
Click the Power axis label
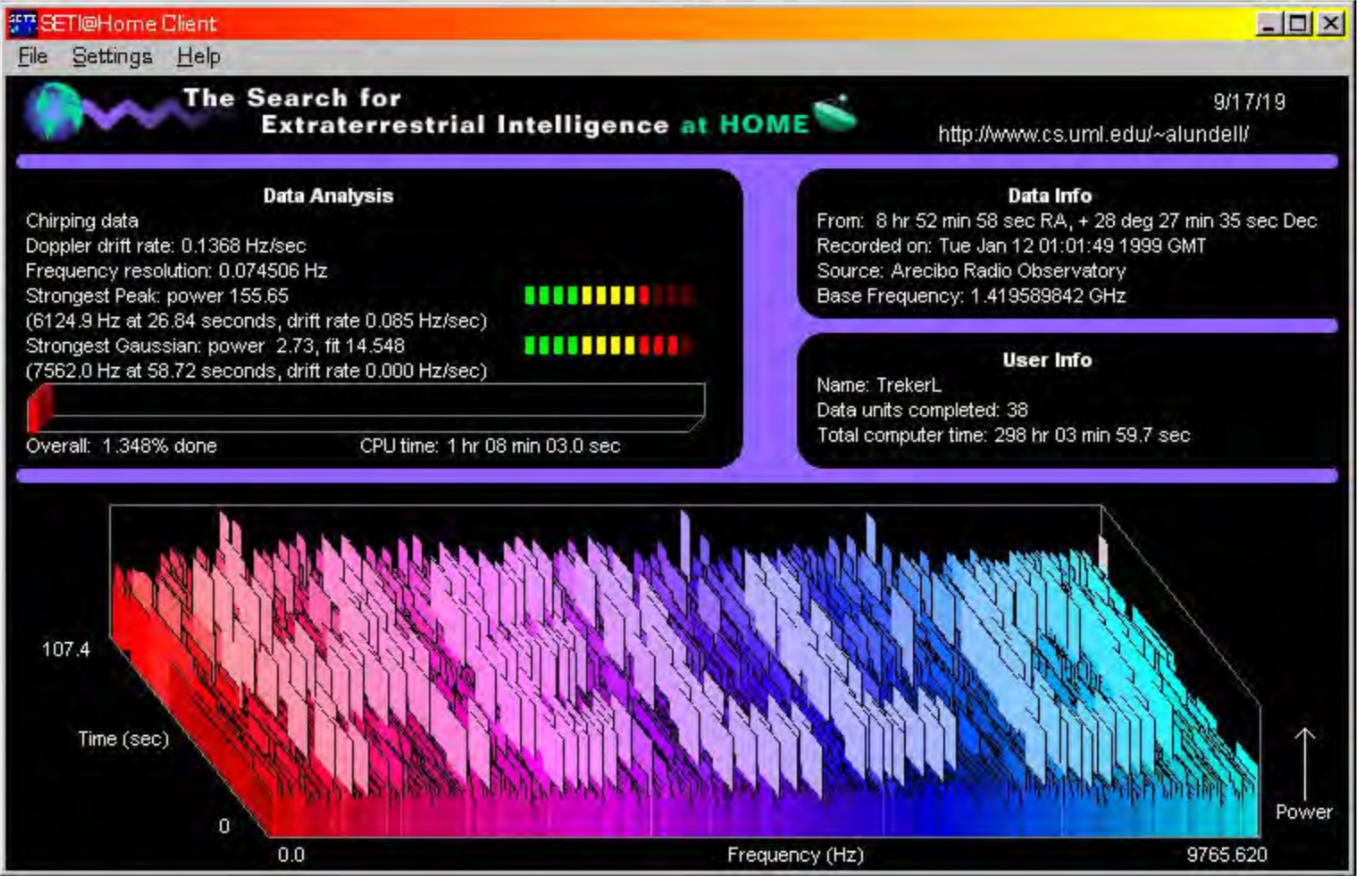click(1304, 812)
